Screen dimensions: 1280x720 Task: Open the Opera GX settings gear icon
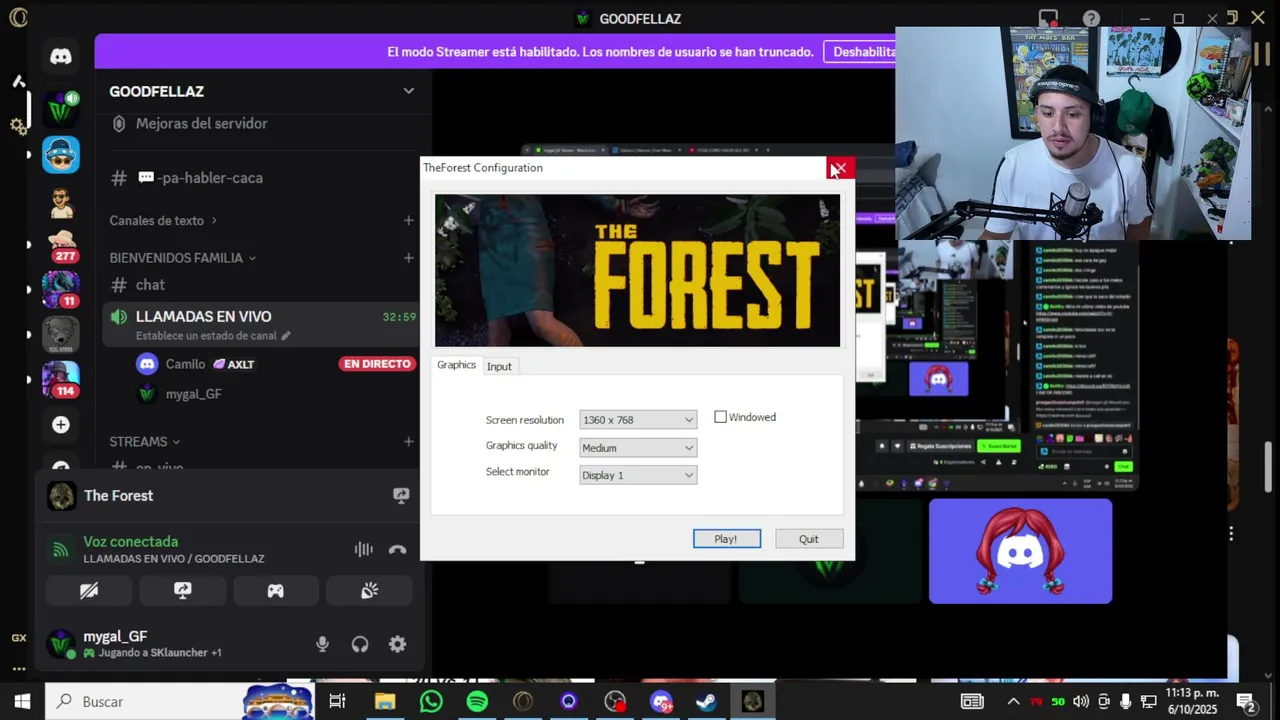pos(18,125)
